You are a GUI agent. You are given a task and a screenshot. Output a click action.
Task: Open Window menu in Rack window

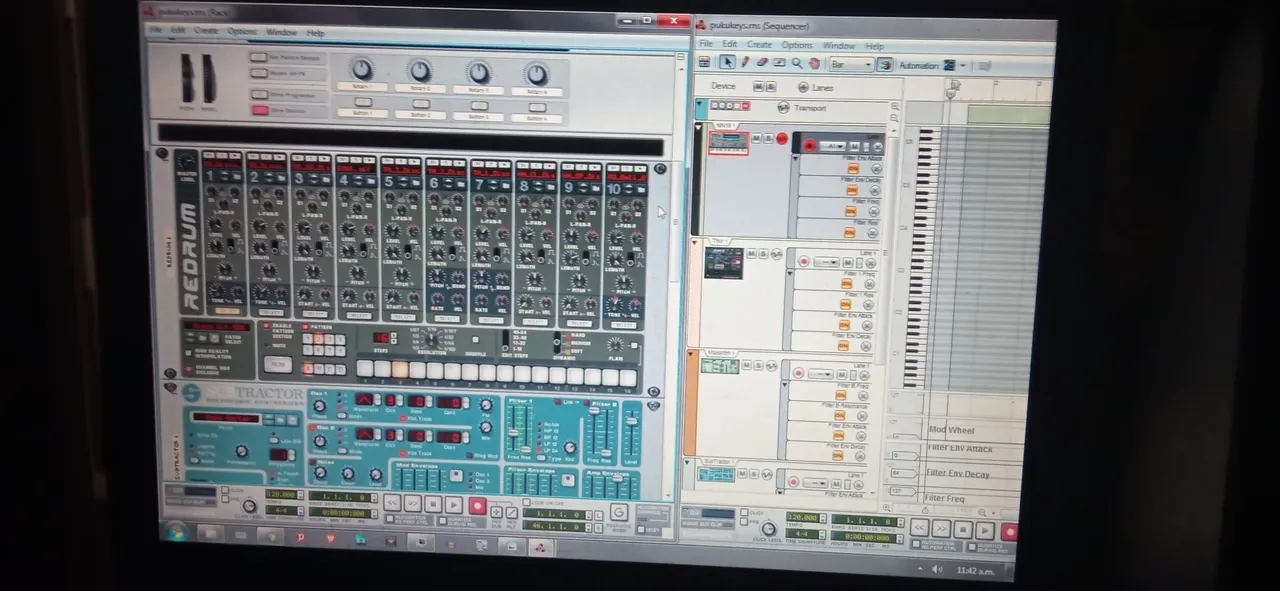(x=281, y=32)
